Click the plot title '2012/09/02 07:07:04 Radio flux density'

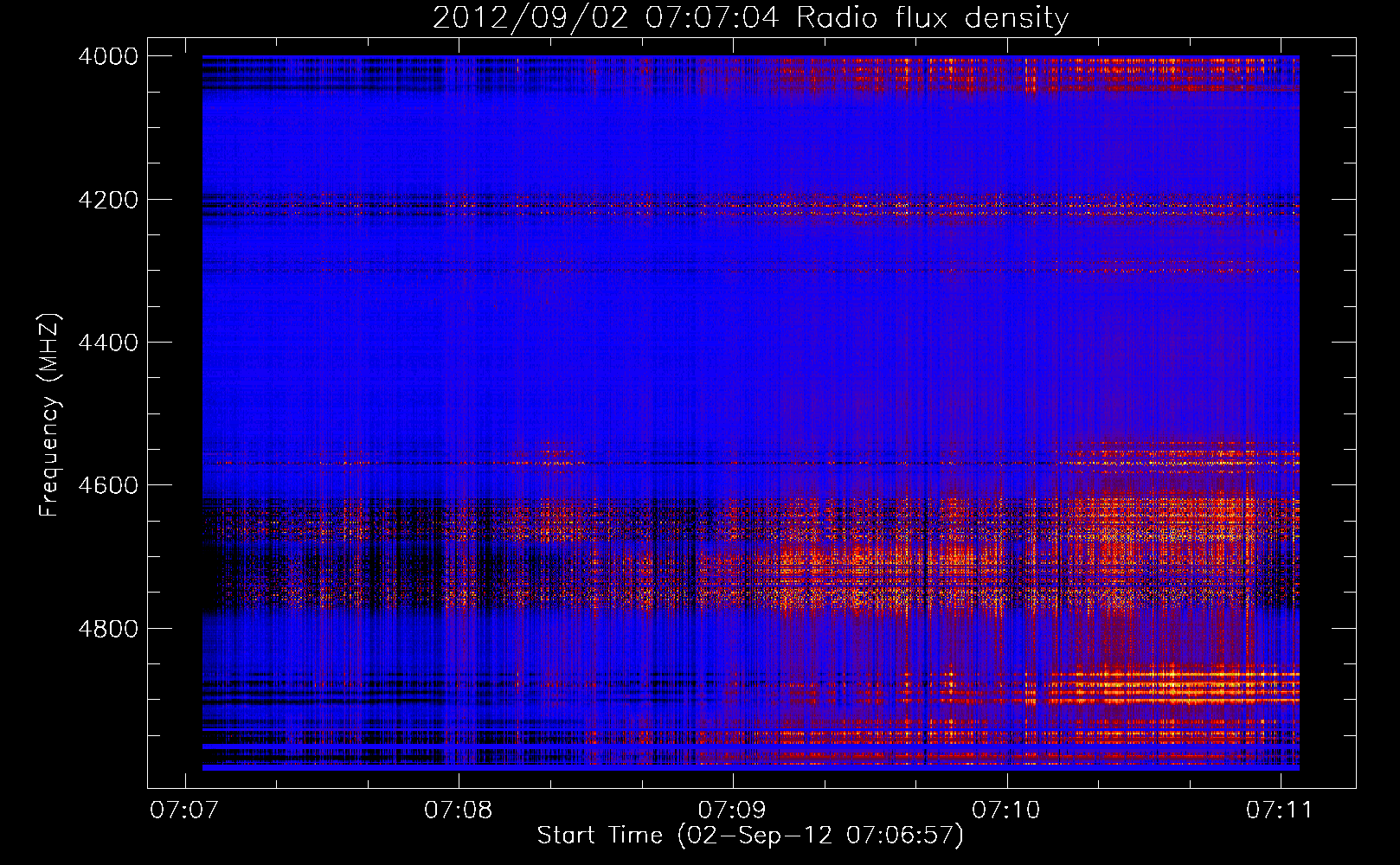[x=750, y=18]
